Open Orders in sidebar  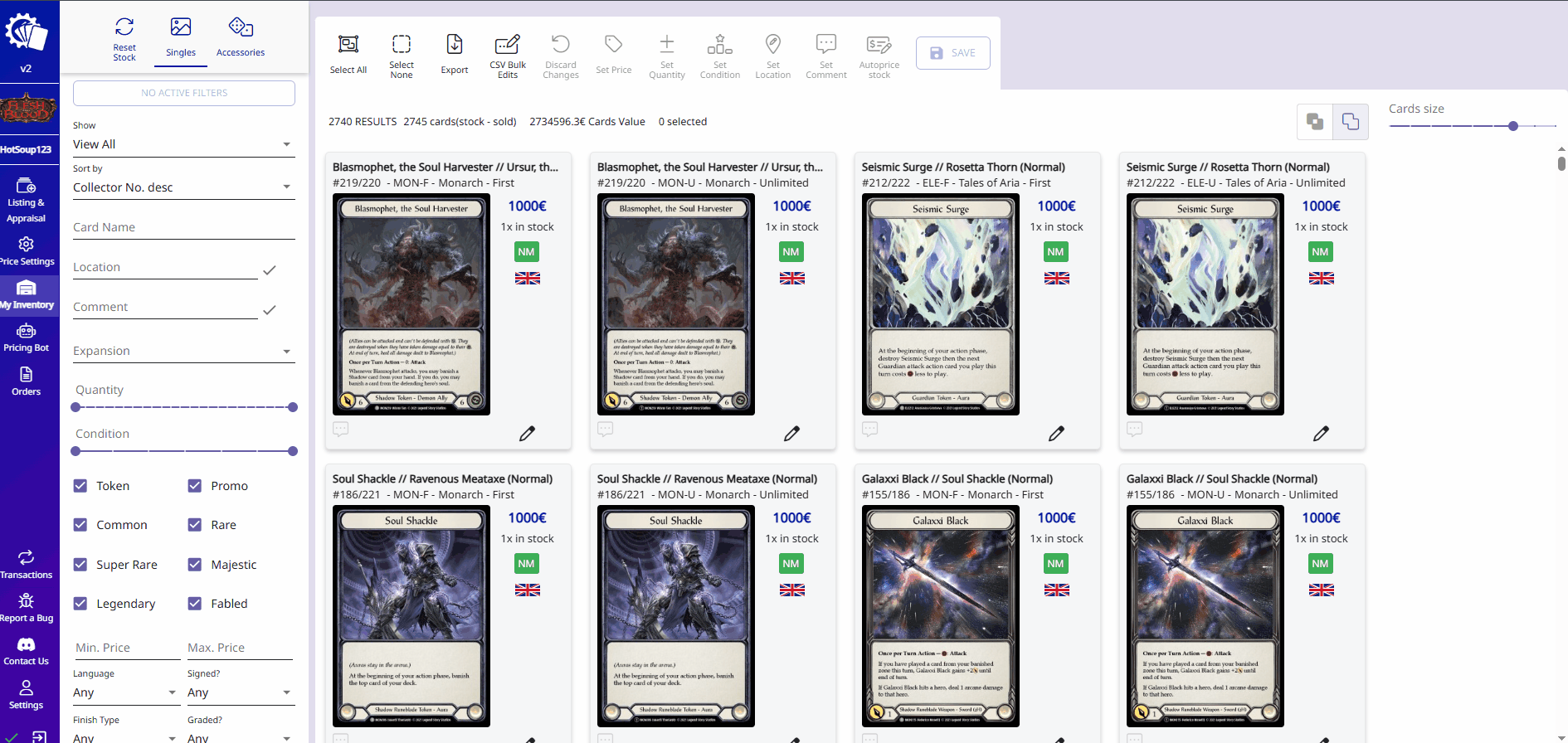(27, 381)
